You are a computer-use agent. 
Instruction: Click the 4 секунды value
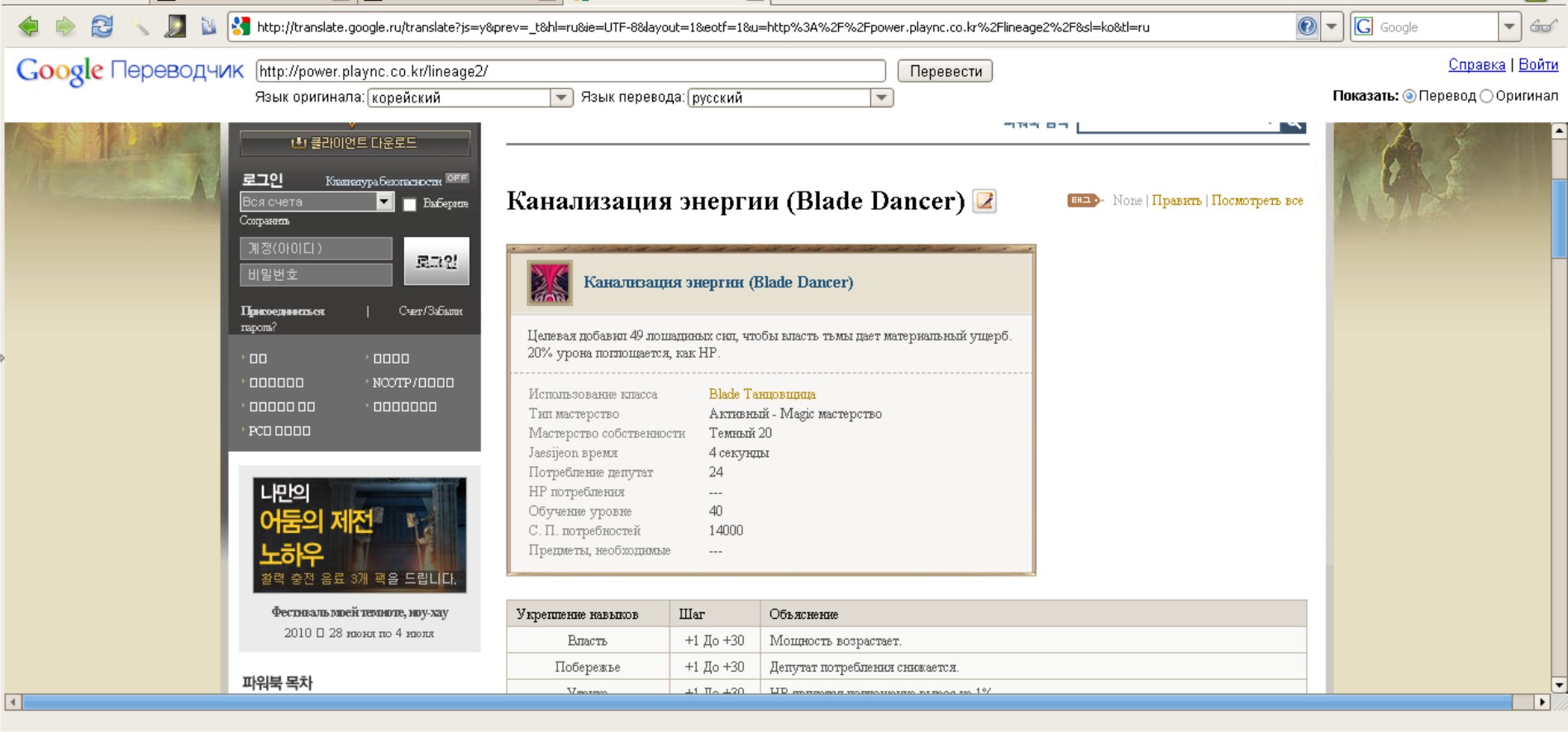pyautogui.click(x=739, y=453)
